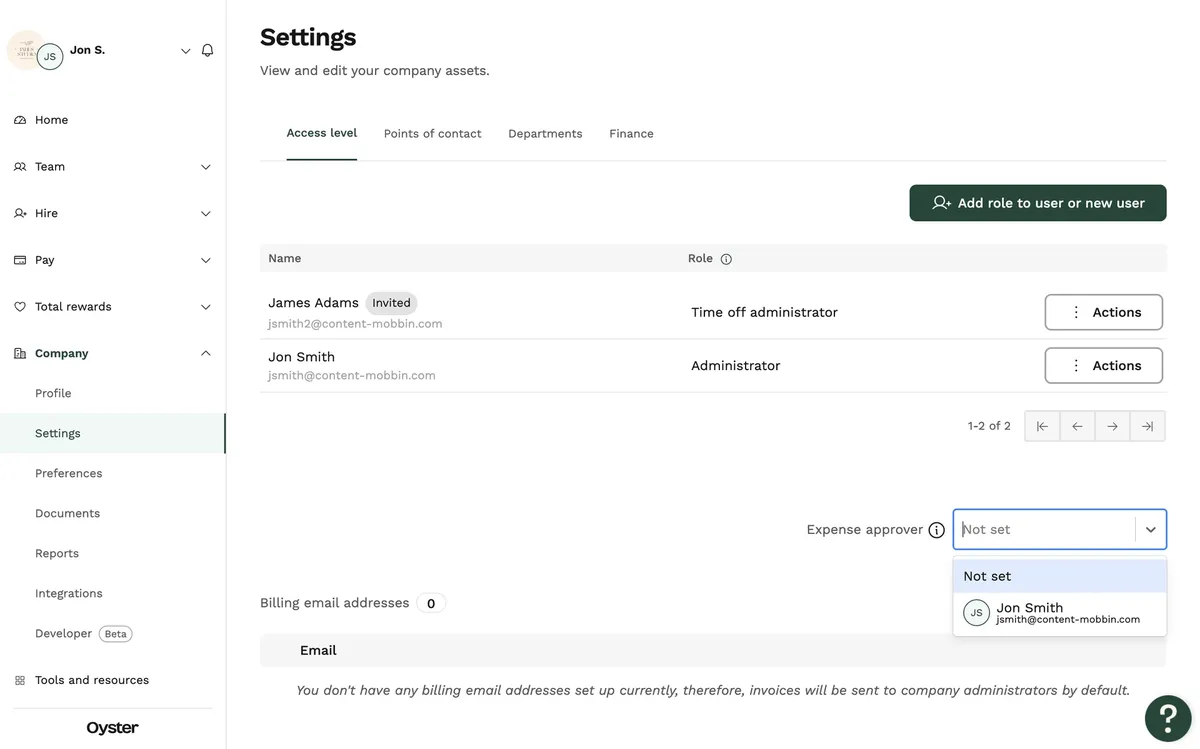Expand the Team menu chevron
1200x749 pixels.
click(x=206, y=167)
